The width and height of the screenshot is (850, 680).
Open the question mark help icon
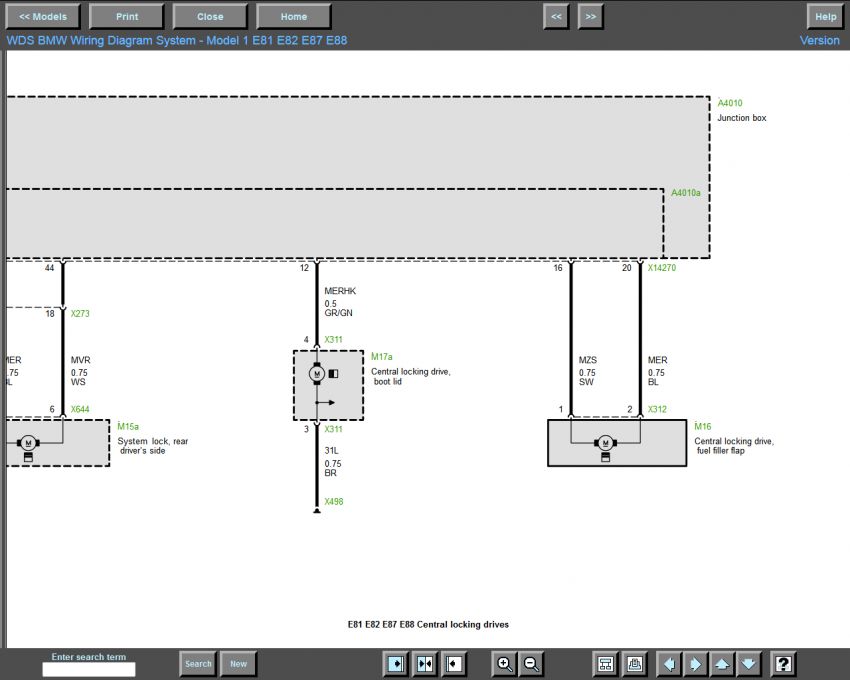(783, 664)
